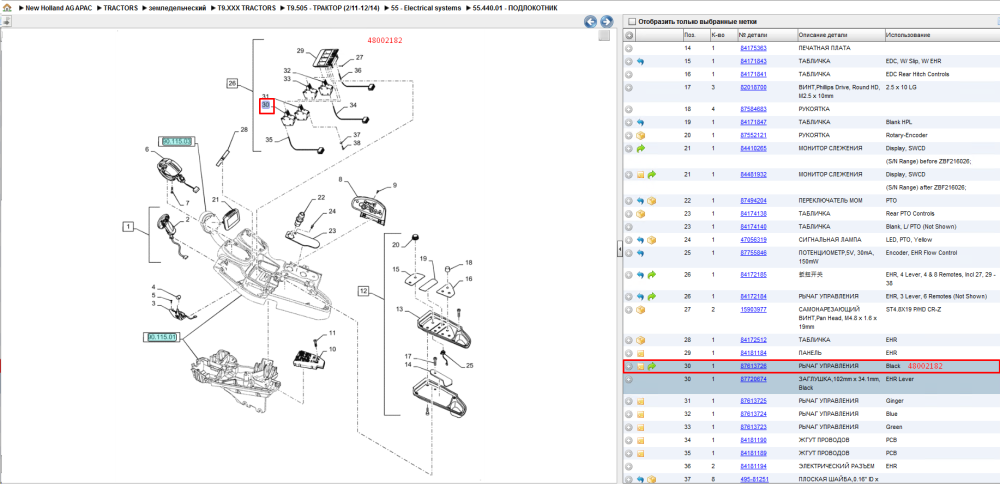Go to home via the house icon
Screen dimensions: 1000x484
(6, 8)
